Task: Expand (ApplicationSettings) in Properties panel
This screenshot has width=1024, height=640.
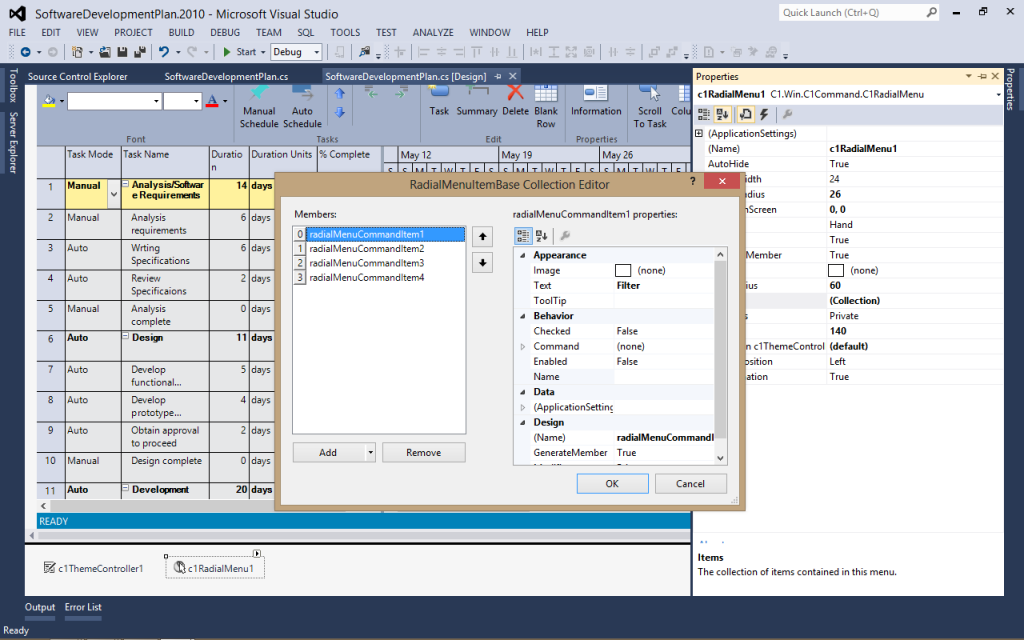Action: coord(699,133)
